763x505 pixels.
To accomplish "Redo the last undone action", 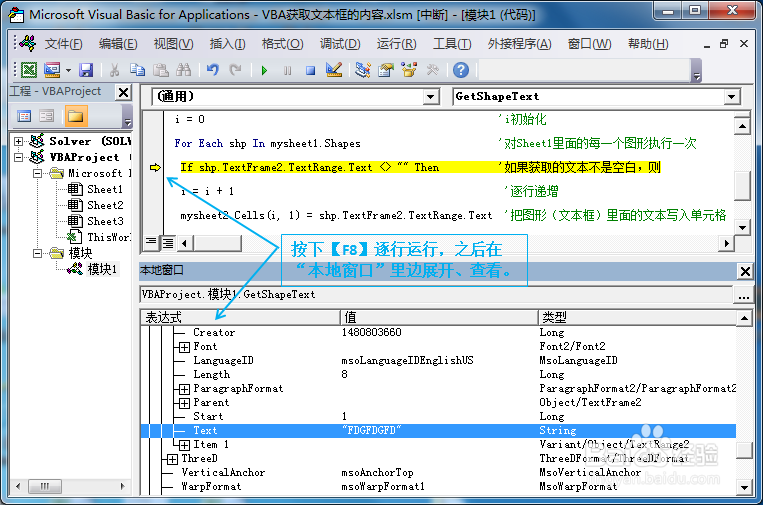I will (236, 70).
